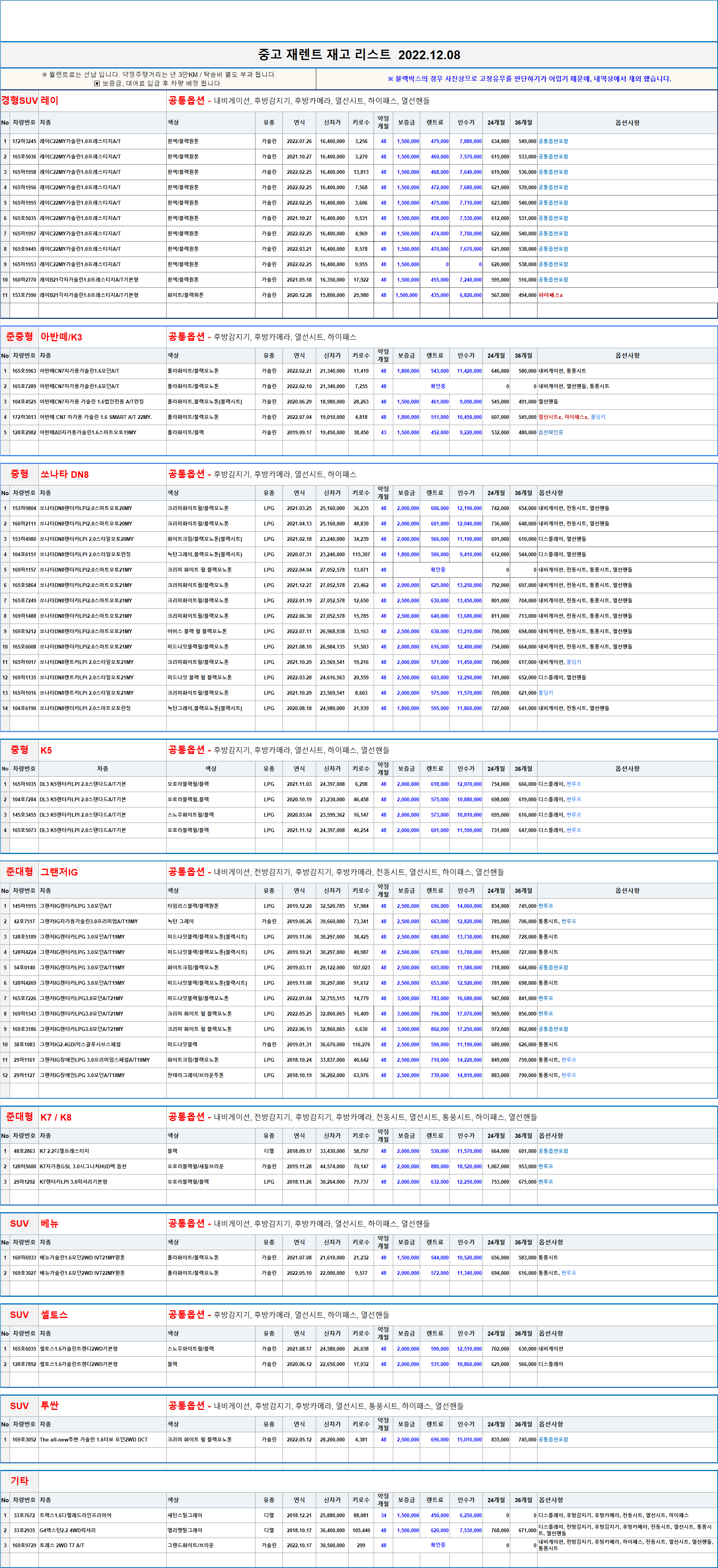Select the 경형SUV section heading
This screenshot has width=718, height=1568.
coord(20,100)
